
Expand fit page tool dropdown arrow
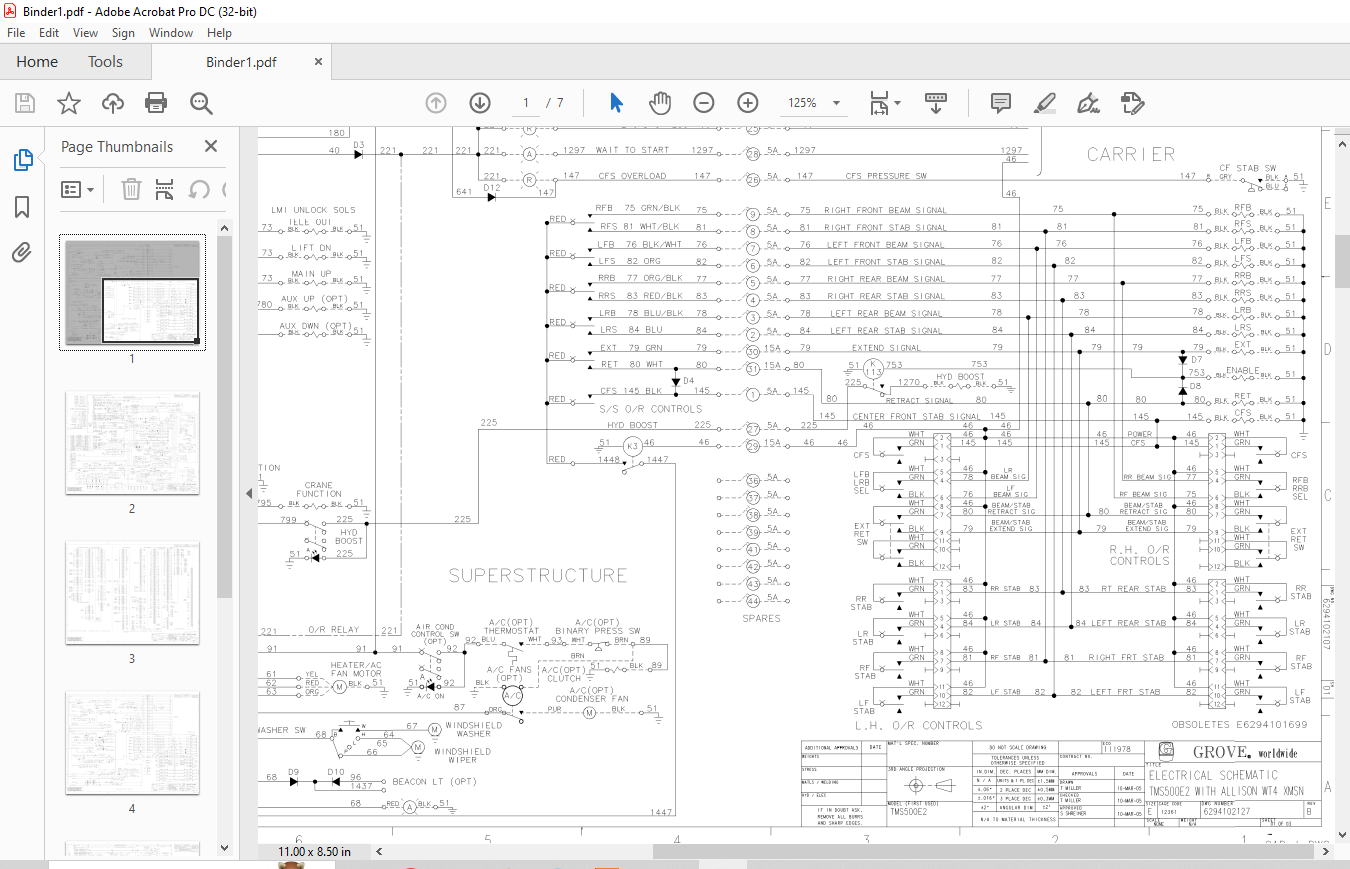point(897,103)
